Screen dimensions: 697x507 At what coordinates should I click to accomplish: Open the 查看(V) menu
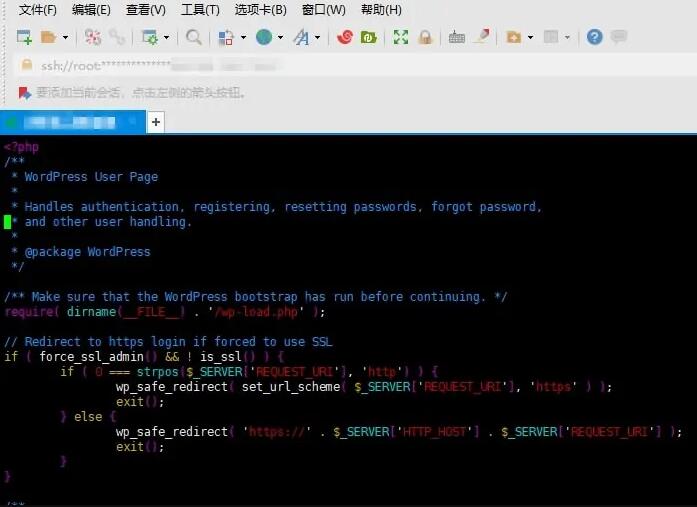click(x=145, y=9)
